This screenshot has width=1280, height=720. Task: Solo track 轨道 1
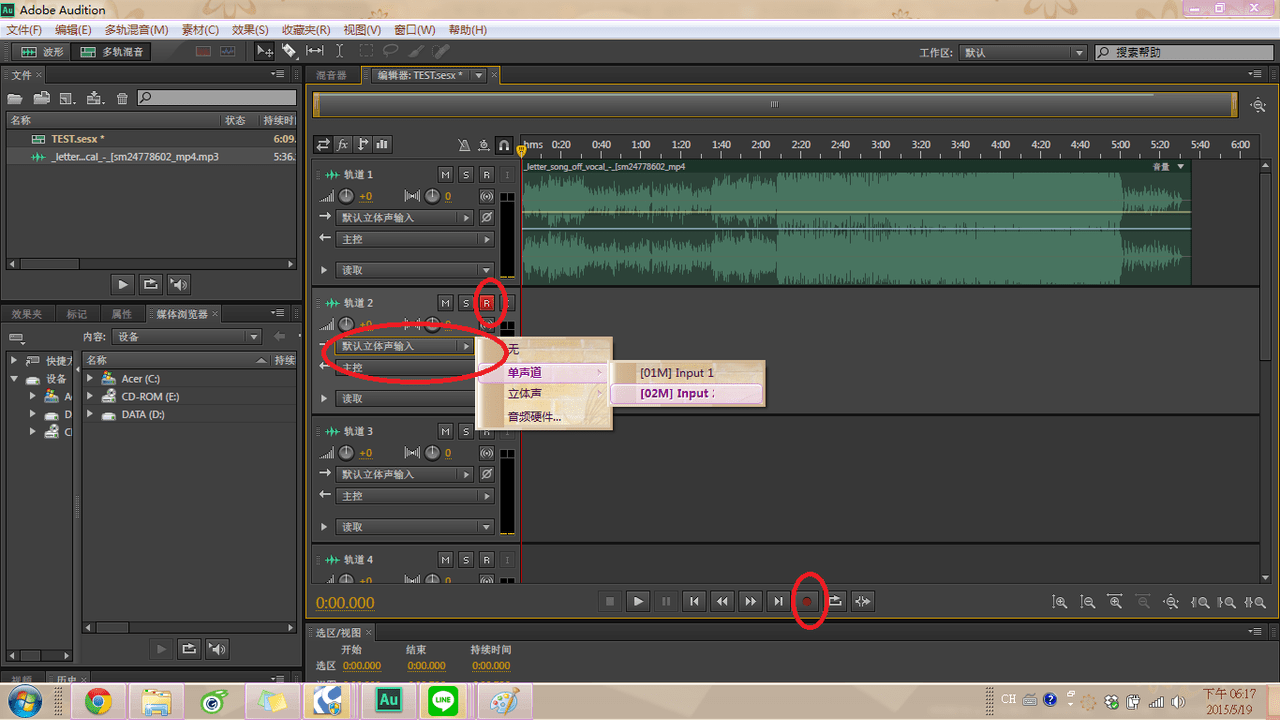coord(466,175)
